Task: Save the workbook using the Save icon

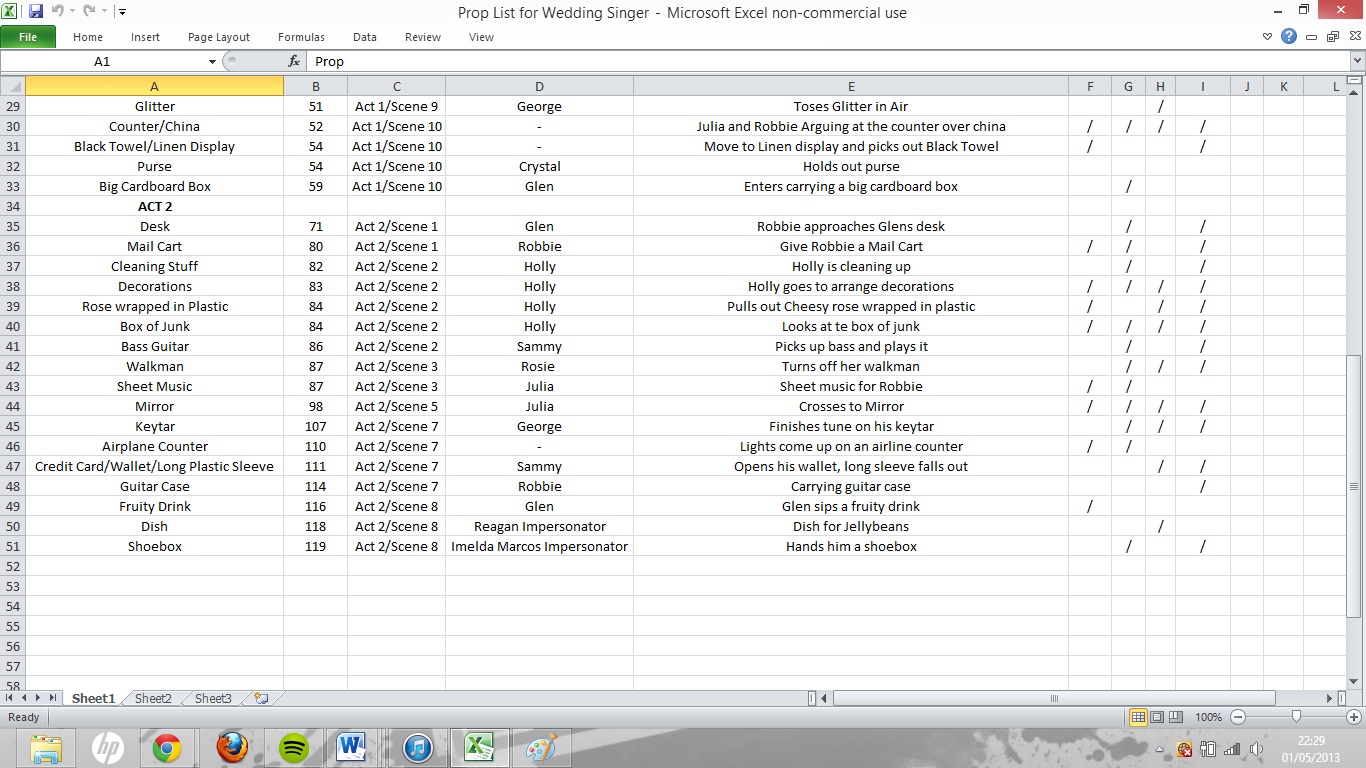Action: [x=35, y=9]
